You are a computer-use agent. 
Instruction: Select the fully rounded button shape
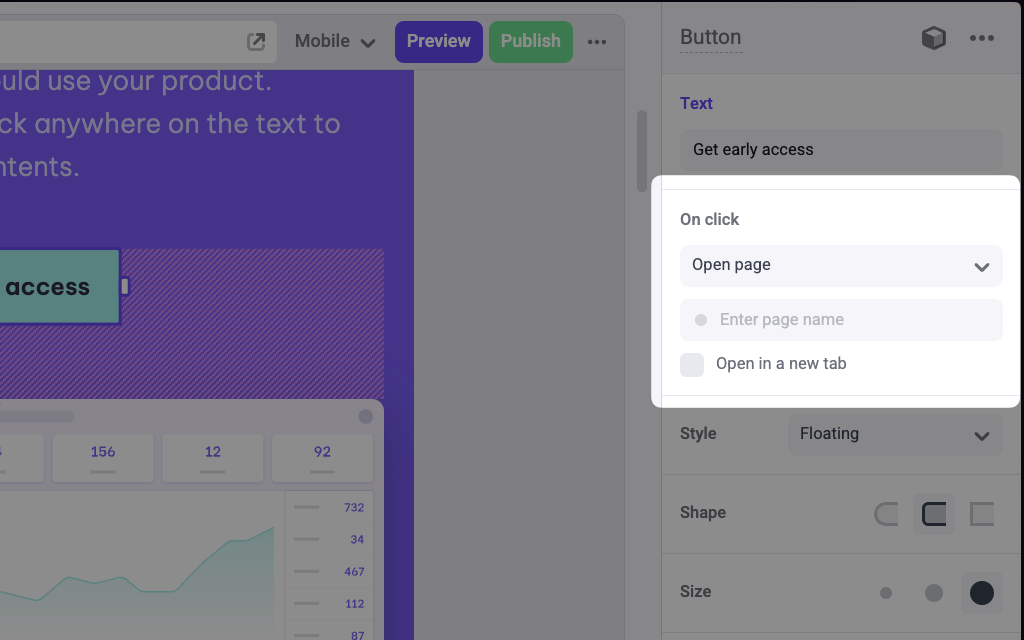(x=886, y=514)
